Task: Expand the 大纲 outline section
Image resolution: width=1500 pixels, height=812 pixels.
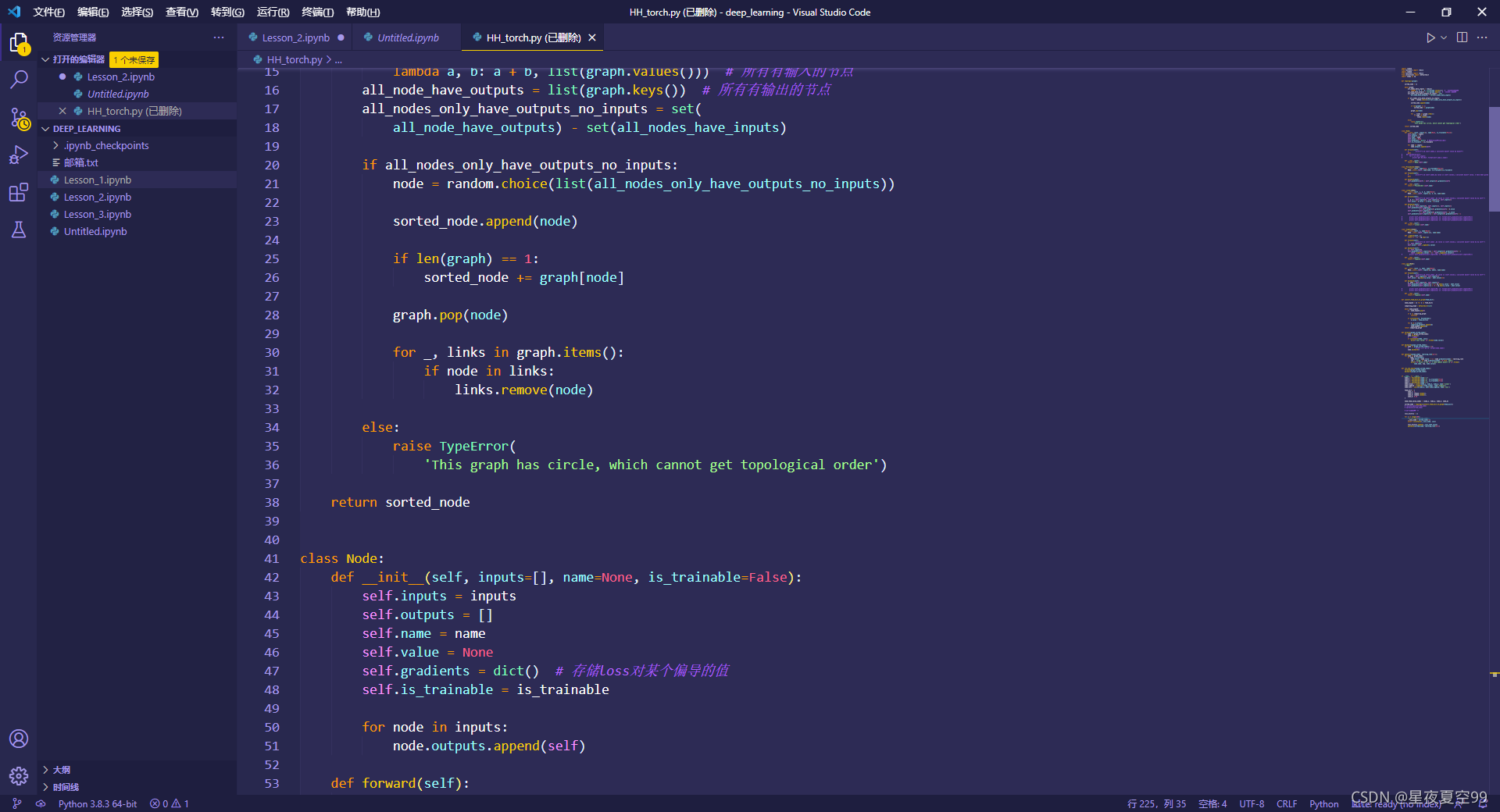Action: point(61,770)
